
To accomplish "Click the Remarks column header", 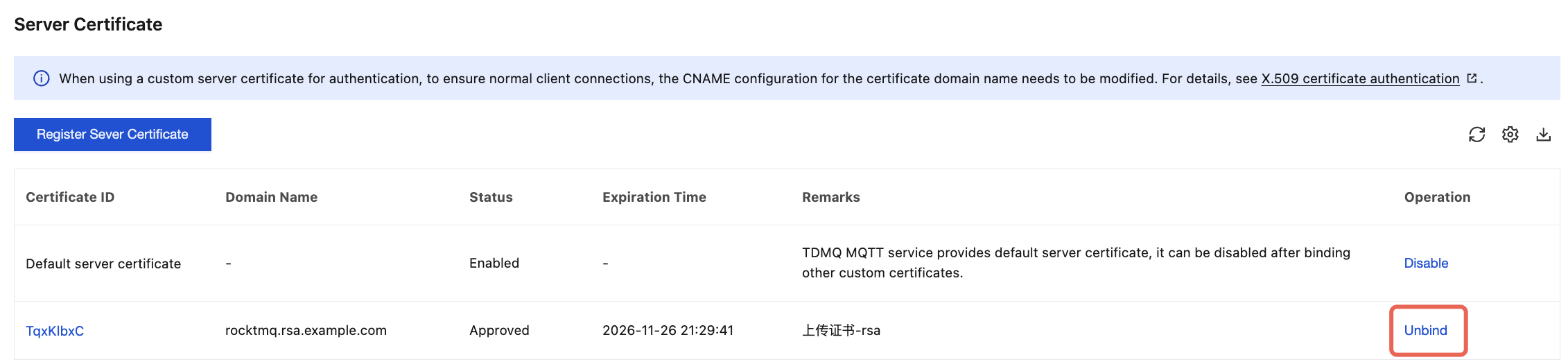I will pos(830,197).
